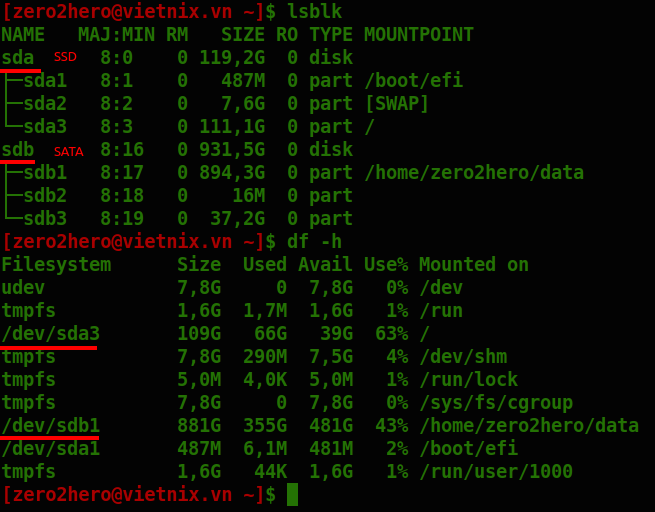Select the sdb3 partition tree entry
The width and height of the screenshot is (655, 512).
pos(45,218)
